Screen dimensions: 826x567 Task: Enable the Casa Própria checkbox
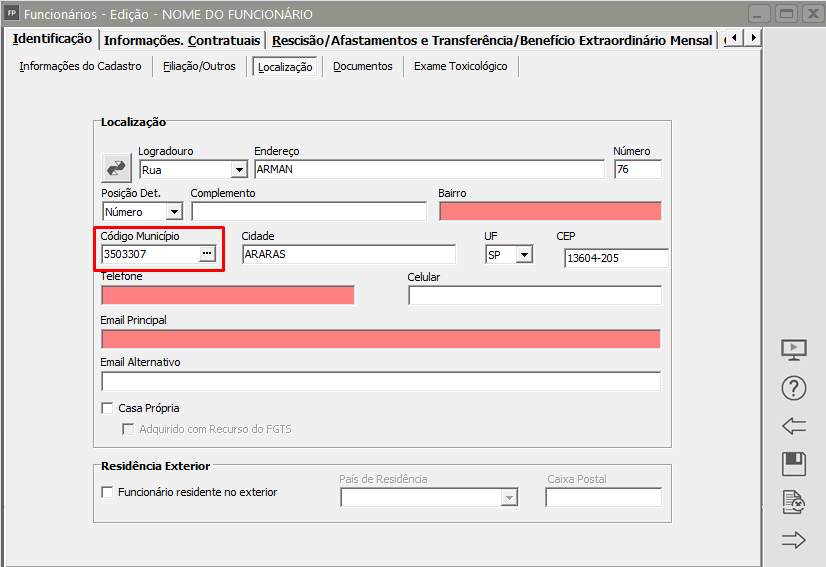(x=108, y=408)
